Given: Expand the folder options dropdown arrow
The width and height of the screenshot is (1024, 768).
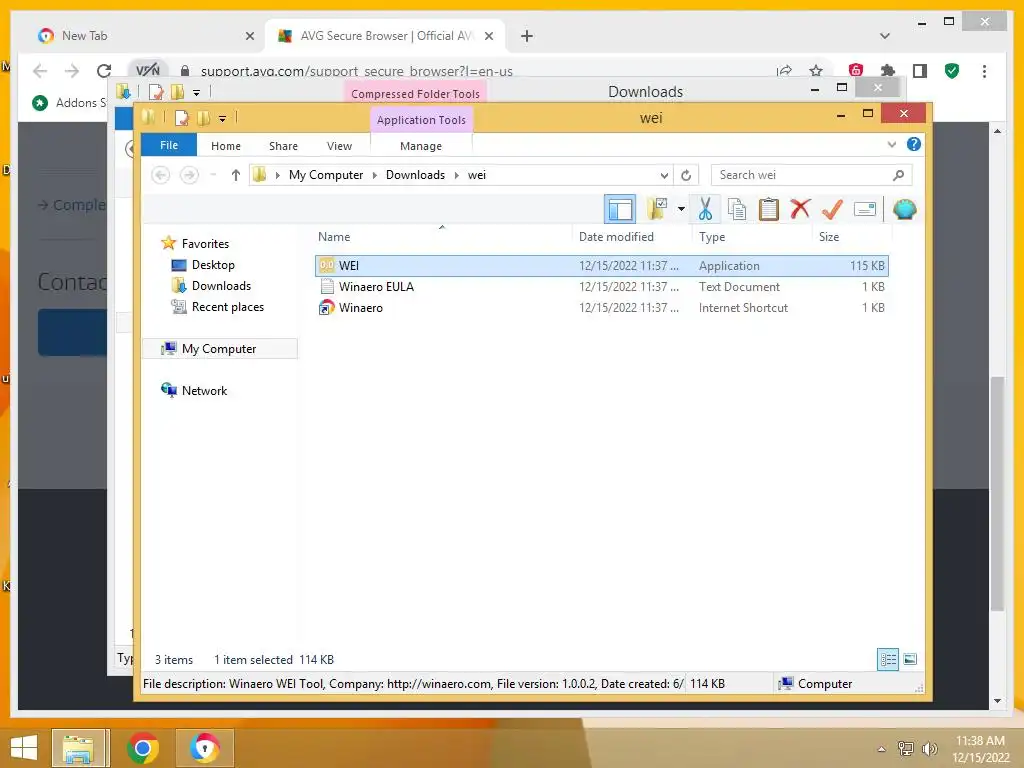Looking at the screenshot, I should [681, 210].
